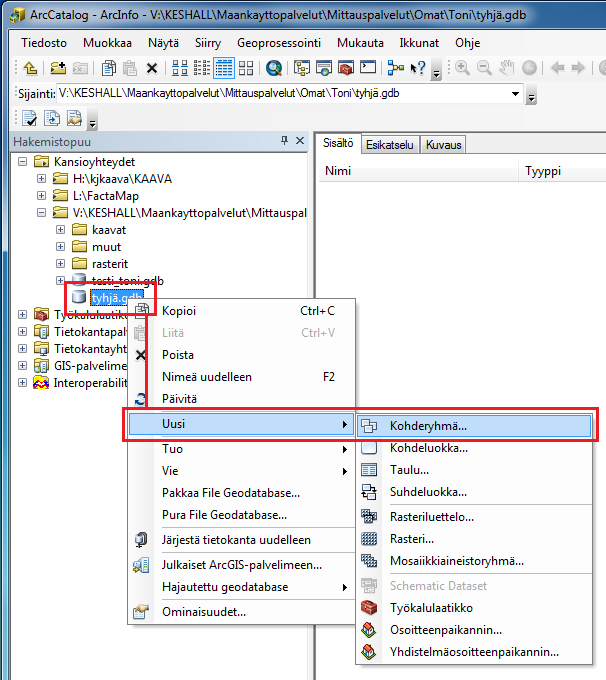The height and width of the screenshot is (680, 606).
Task: Sort by the Tyyppi column header
Action: point(563,171)
